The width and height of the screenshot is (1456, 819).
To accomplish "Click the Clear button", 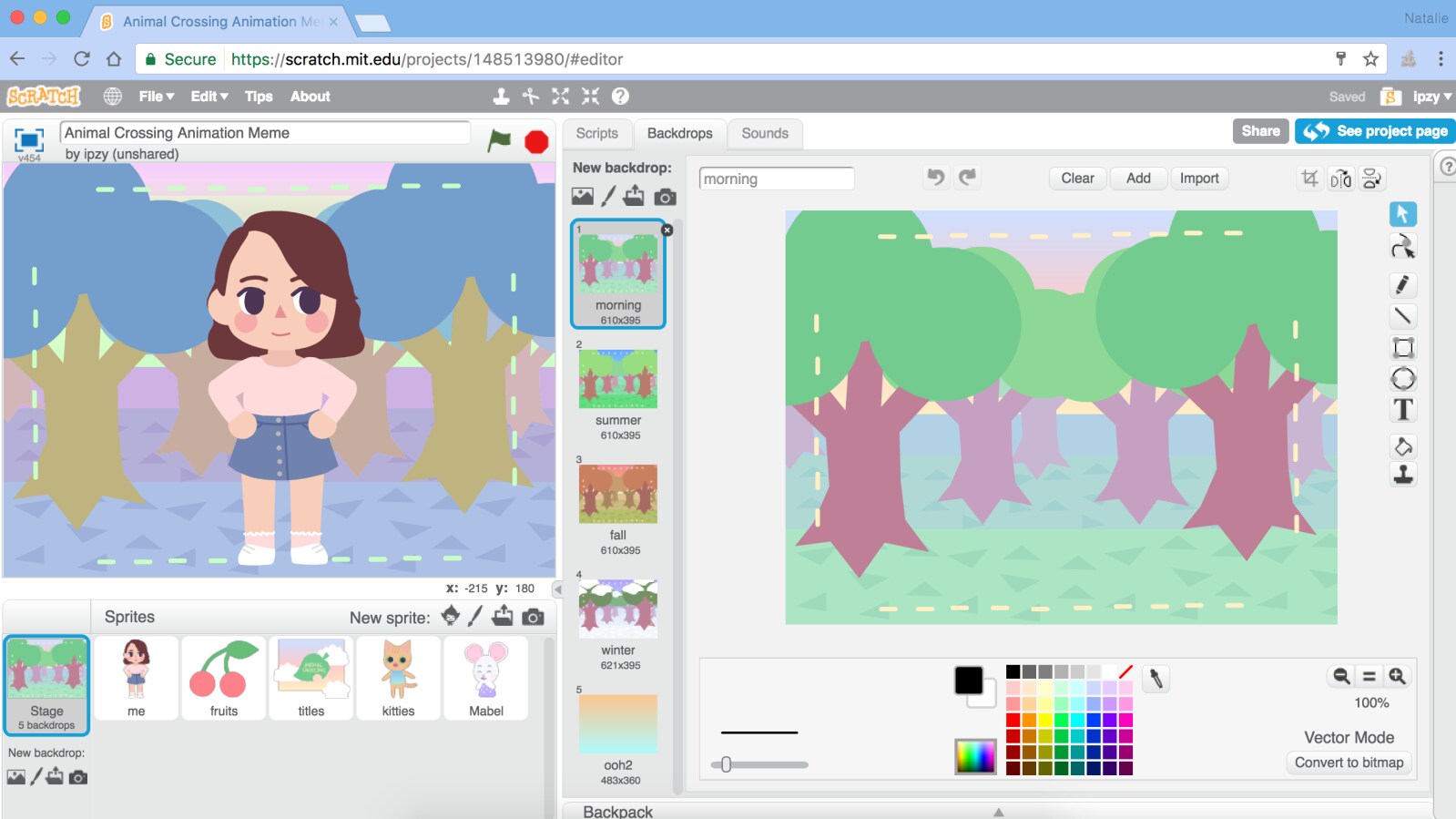I will click(1077, 179).
